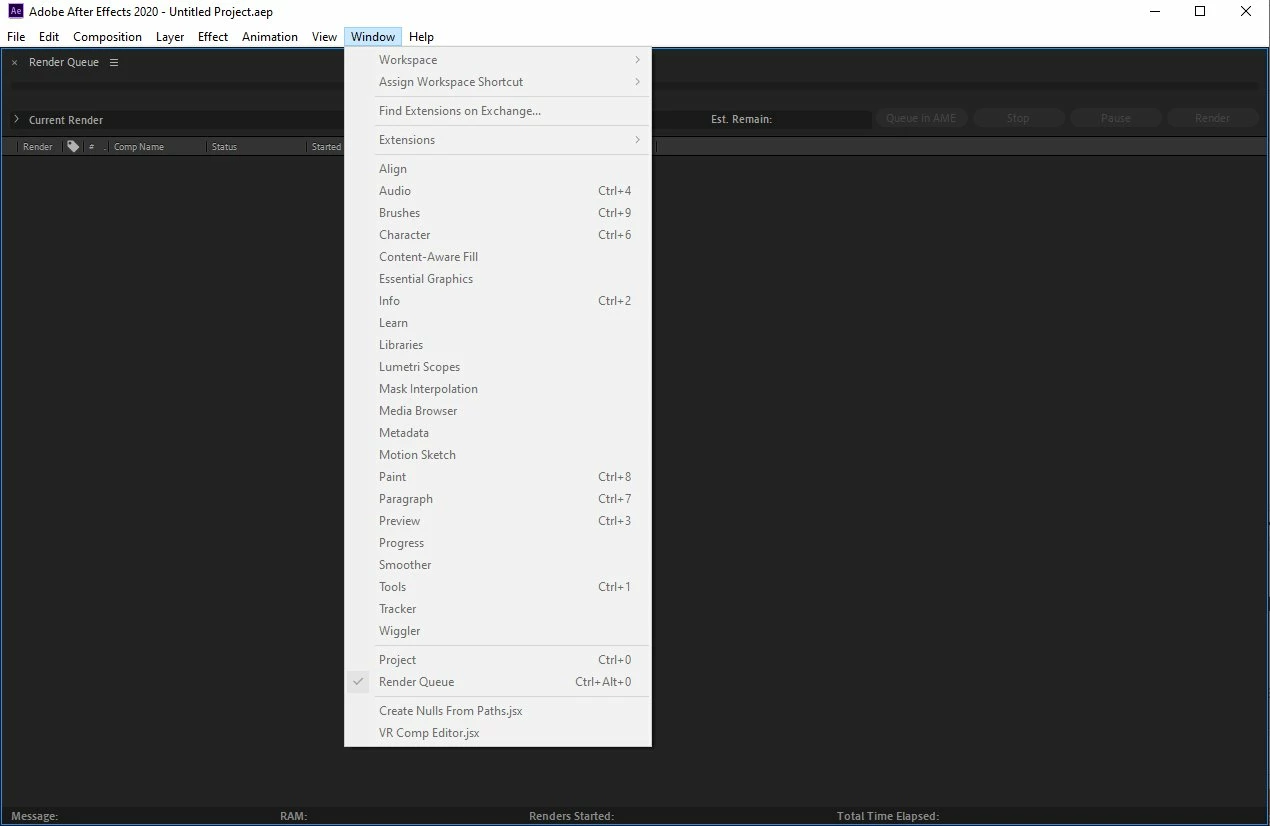This screenshot has width=1270, height=826.
Task: Click the After Effects app icon
Action: (15, 12)
